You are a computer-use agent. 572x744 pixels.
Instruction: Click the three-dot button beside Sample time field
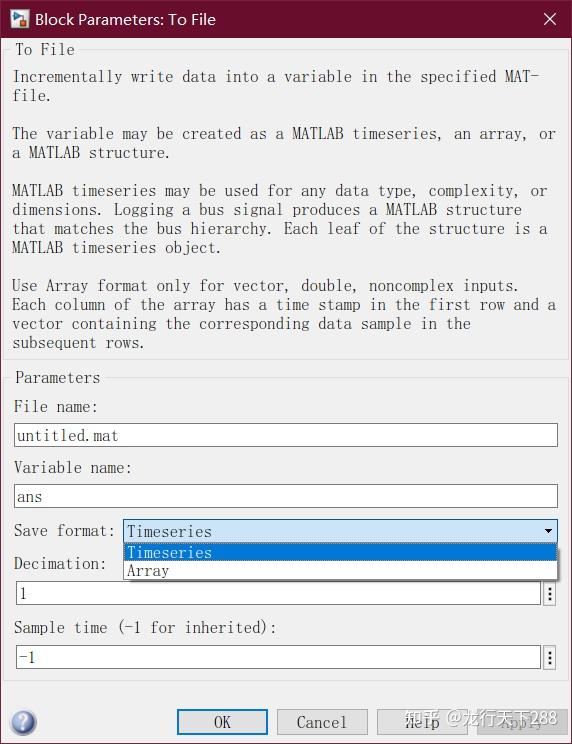(x=549, y=657)
